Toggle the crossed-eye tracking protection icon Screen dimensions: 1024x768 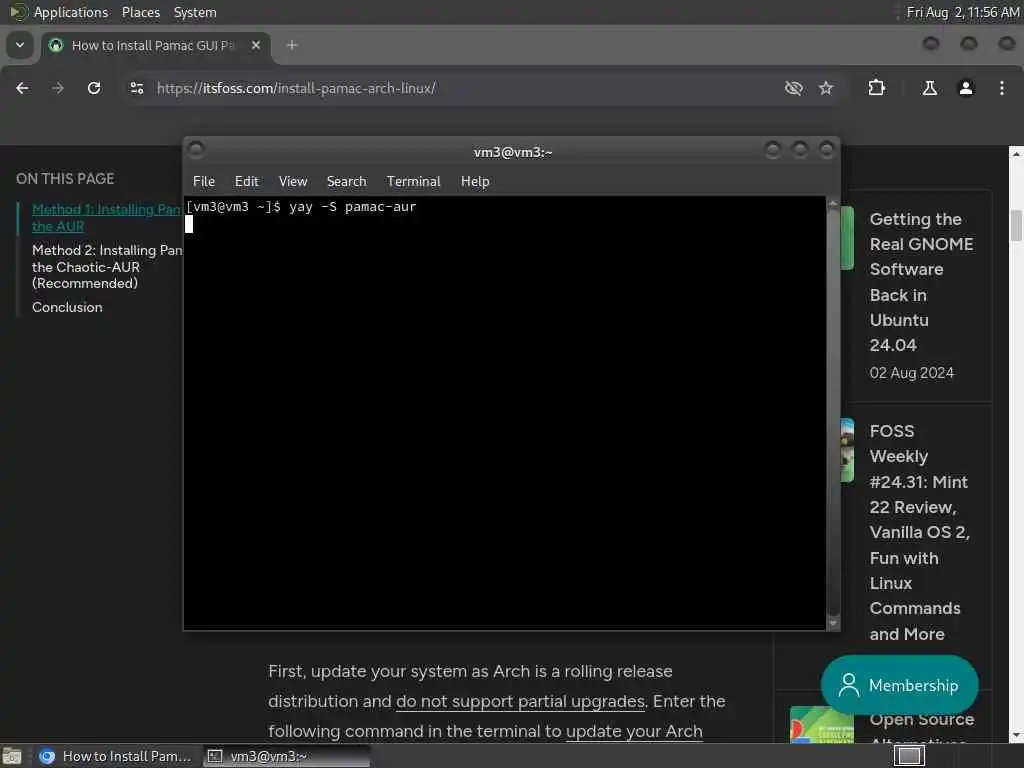click(793, 88)
